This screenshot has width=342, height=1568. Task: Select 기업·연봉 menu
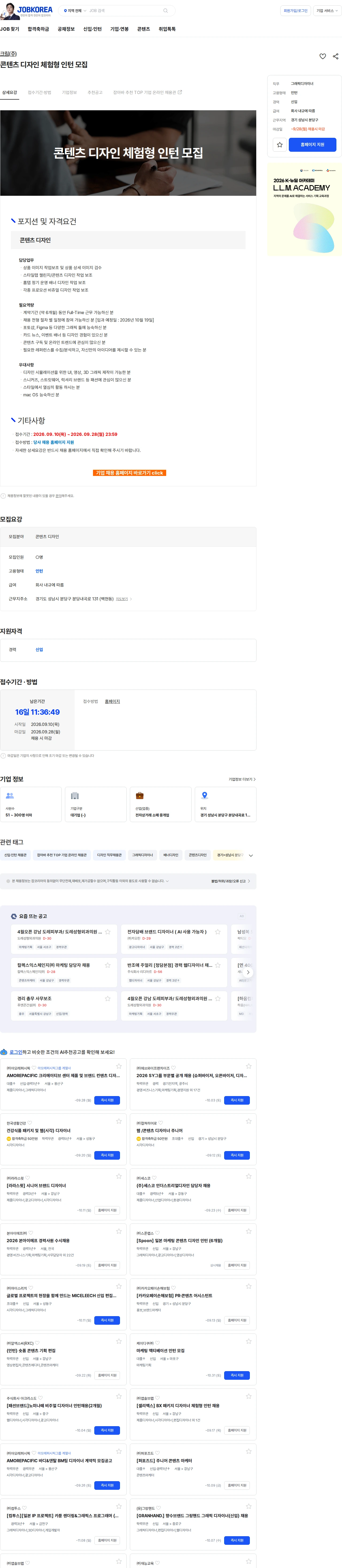(119, 29)
